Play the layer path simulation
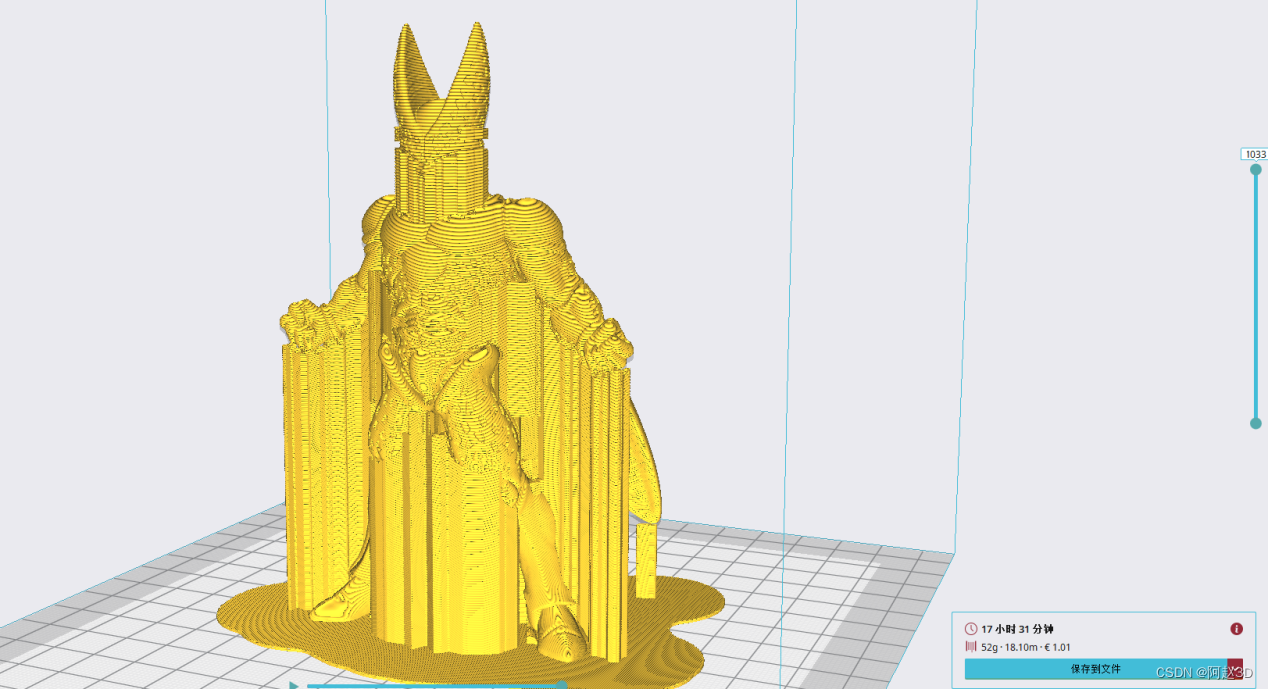 [295, 685]
